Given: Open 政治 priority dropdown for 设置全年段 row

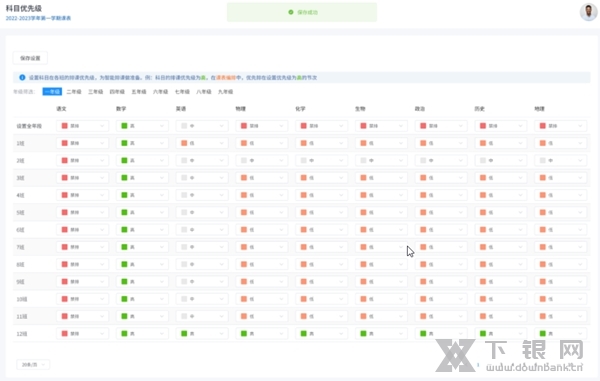Looking at the screenshot, I should (441, 126).
